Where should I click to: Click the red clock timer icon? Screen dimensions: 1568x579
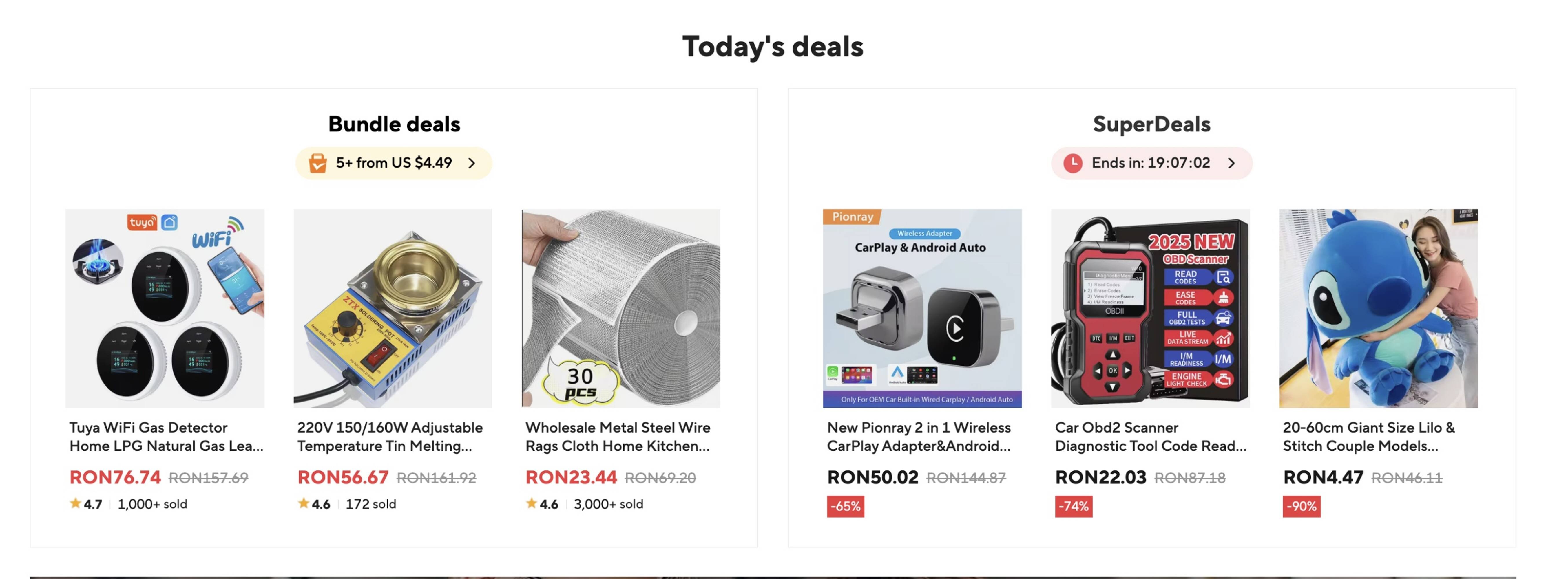tap(1073, 163)
